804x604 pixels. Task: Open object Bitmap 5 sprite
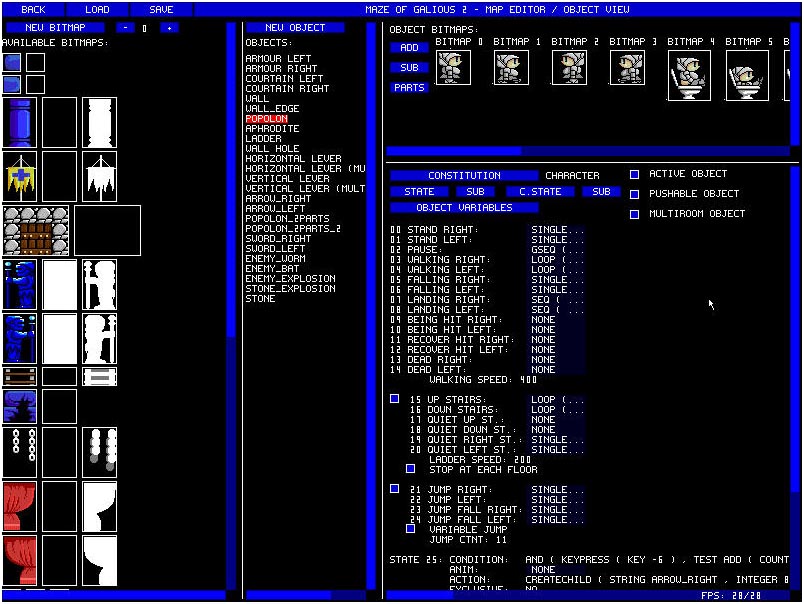(748, 75)
